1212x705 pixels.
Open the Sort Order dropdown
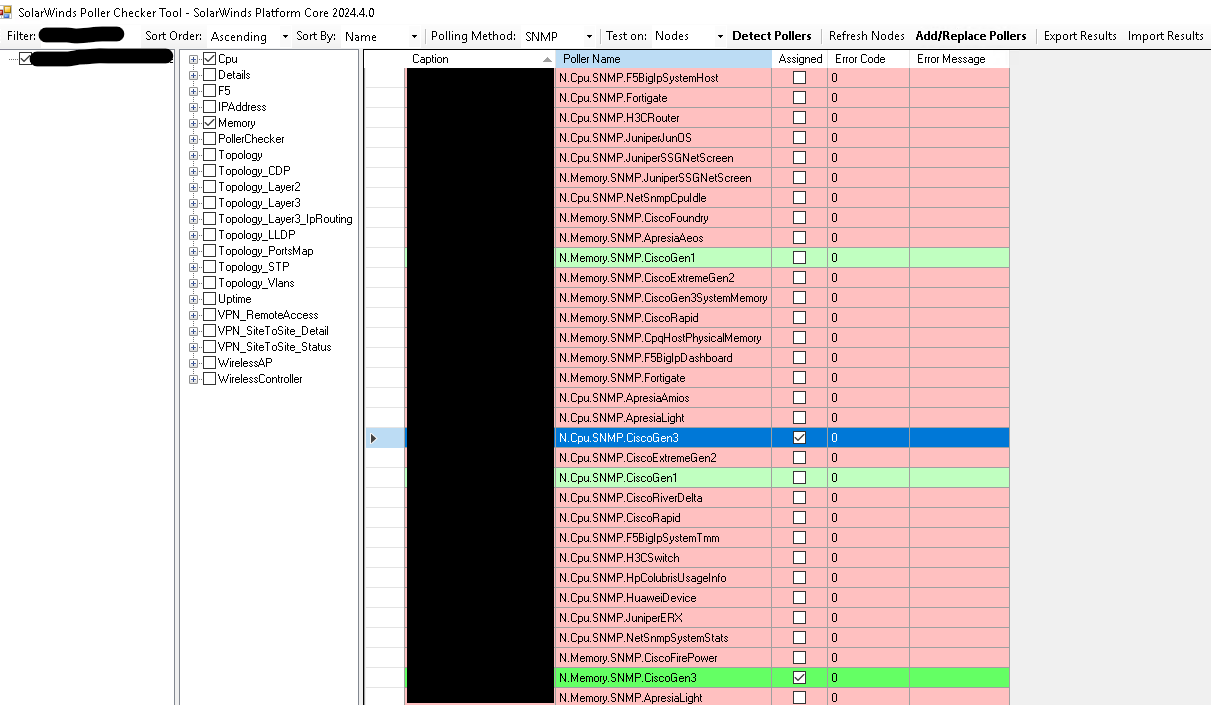pyautogui.click(x=249, y=36)
